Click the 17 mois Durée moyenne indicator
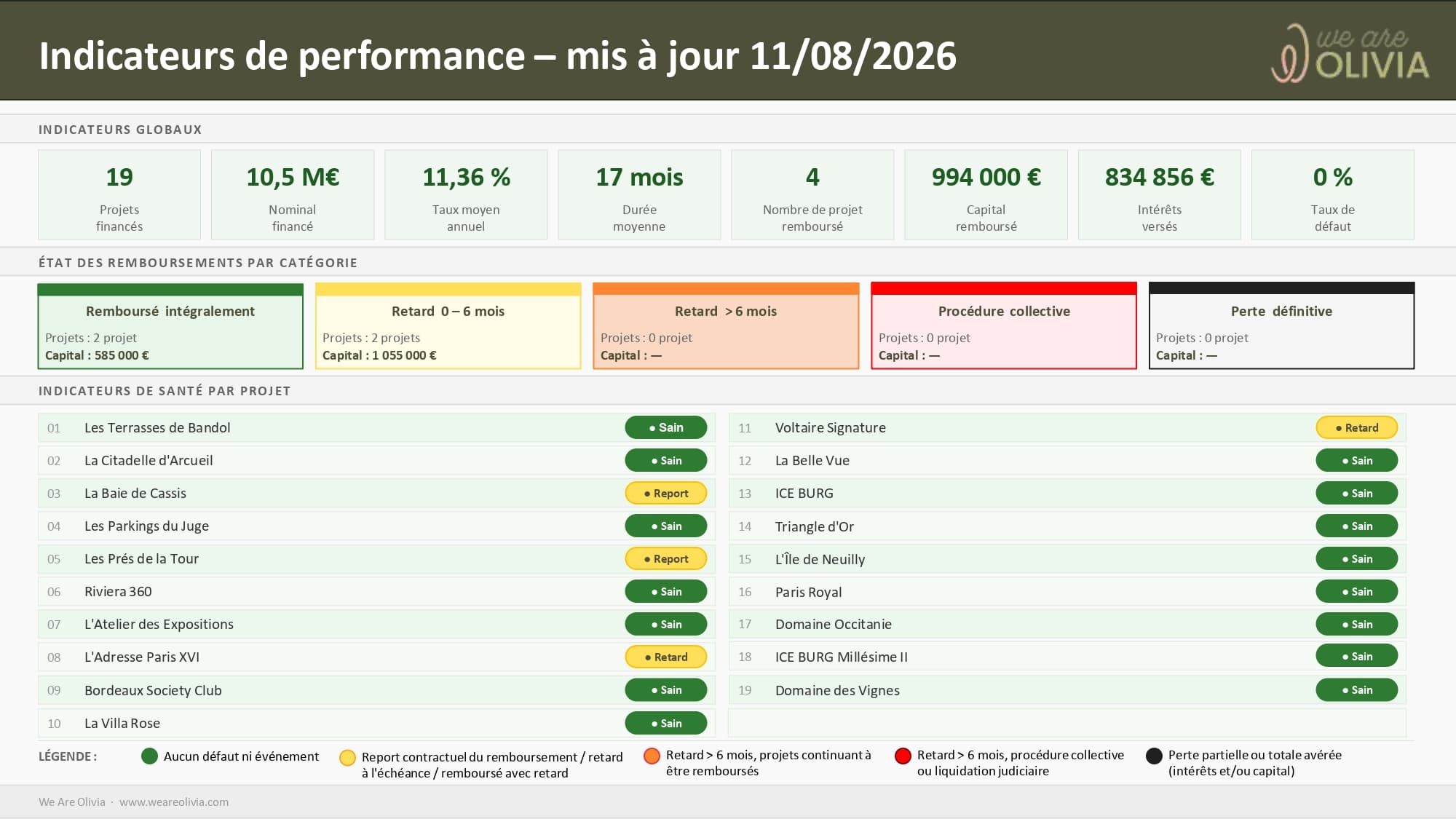 [639, 195]
